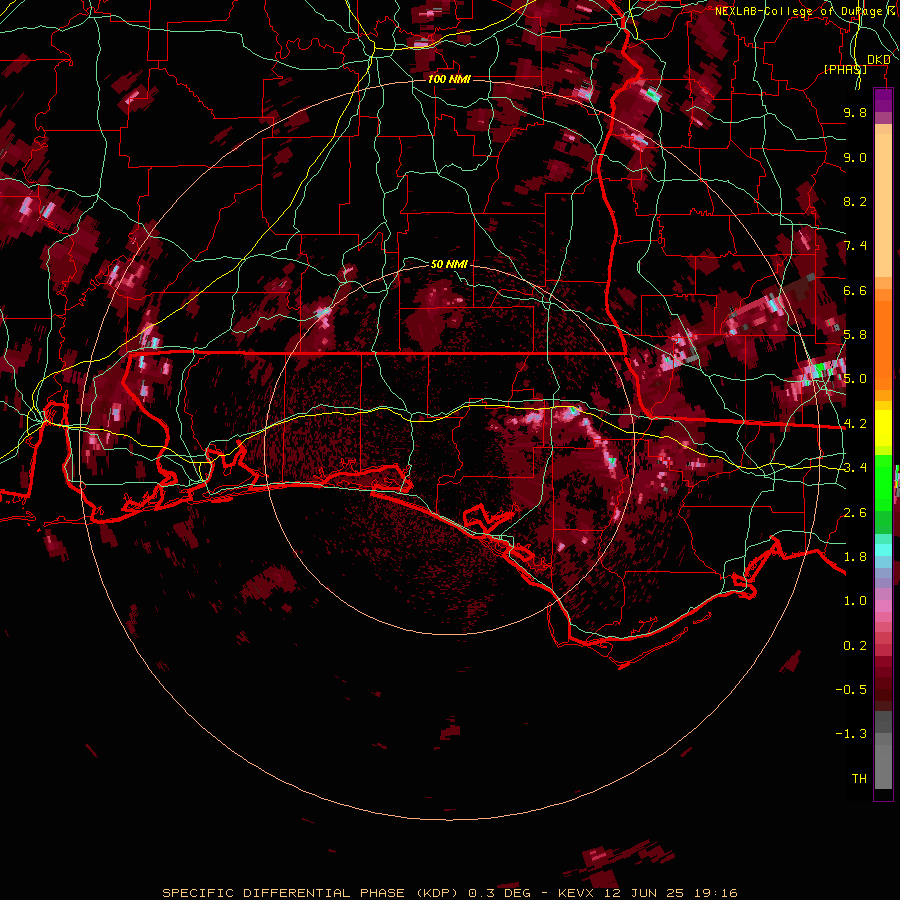Click the 6.6 value on the KDP scale
Viewport: 900px width, 900px height.
[x=855, y=290]
